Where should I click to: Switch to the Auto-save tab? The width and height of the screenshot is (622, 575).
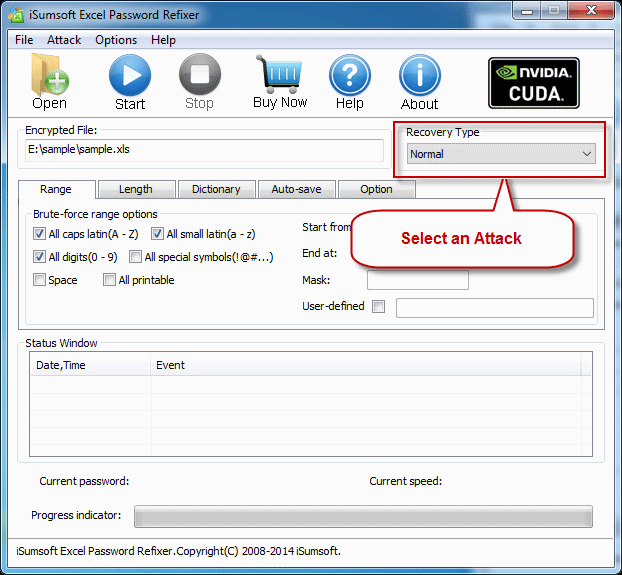(x=296, y=189)
